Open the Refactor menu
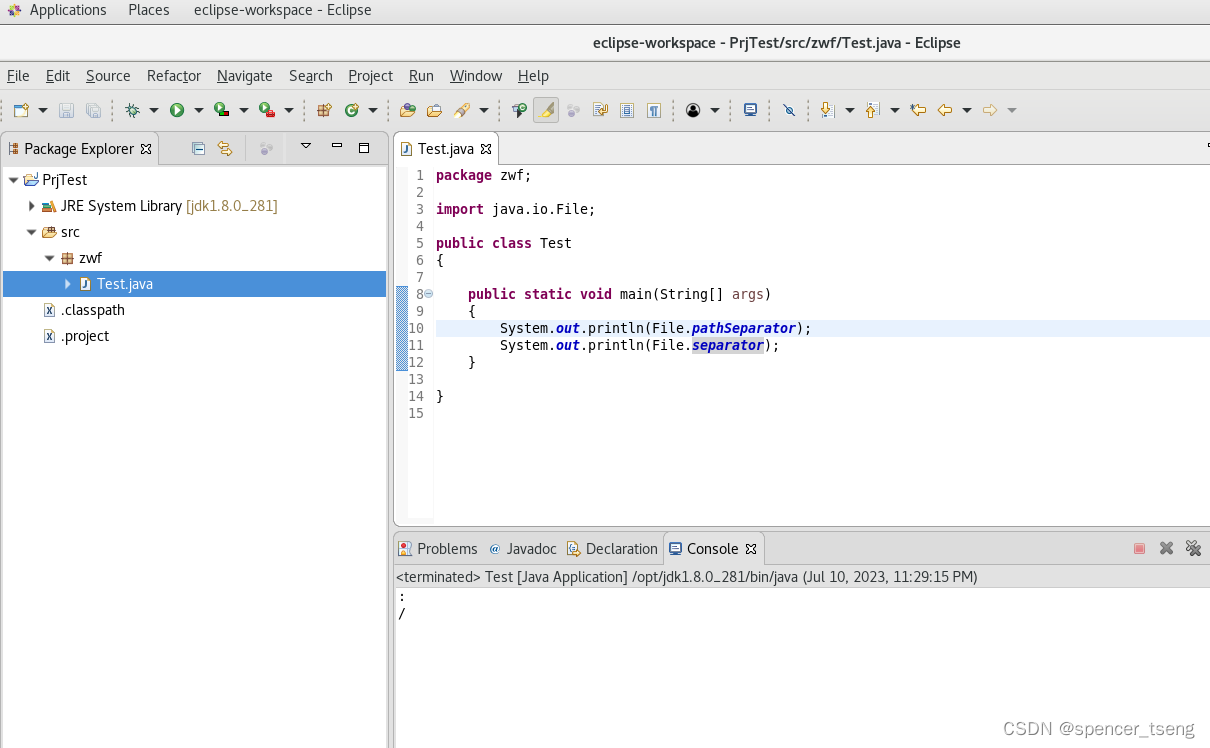Image resolution: width=1210 pixels, height=748 pixels. (x=173, y=76)
